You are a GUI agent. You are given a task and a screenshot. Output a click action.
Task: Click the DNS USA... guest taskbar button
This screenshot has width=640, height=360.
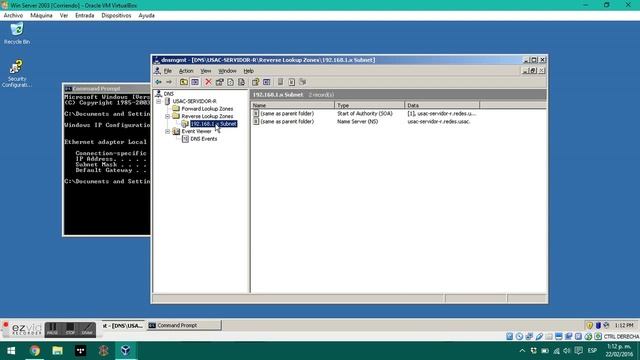pyautogui.click(x=123, y=325)
